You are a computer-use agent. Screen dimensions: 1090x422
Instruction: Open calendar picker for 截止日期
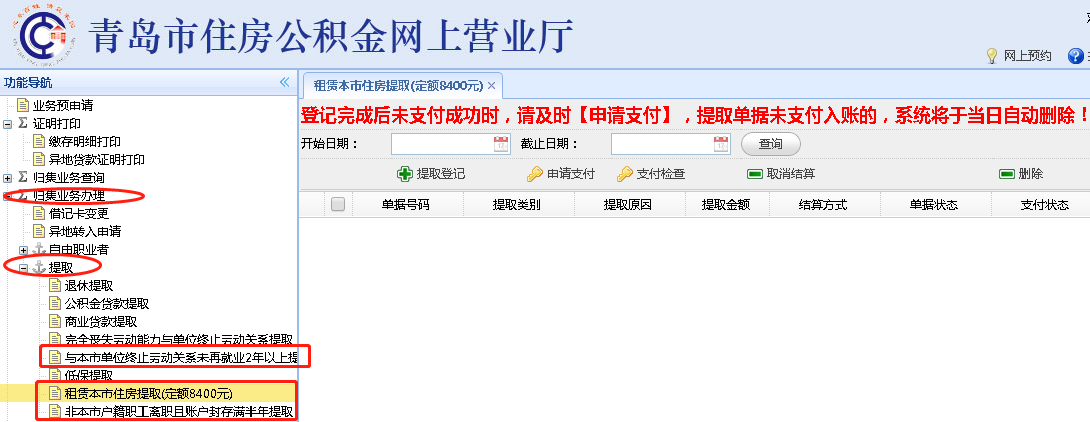pos(721,144)
